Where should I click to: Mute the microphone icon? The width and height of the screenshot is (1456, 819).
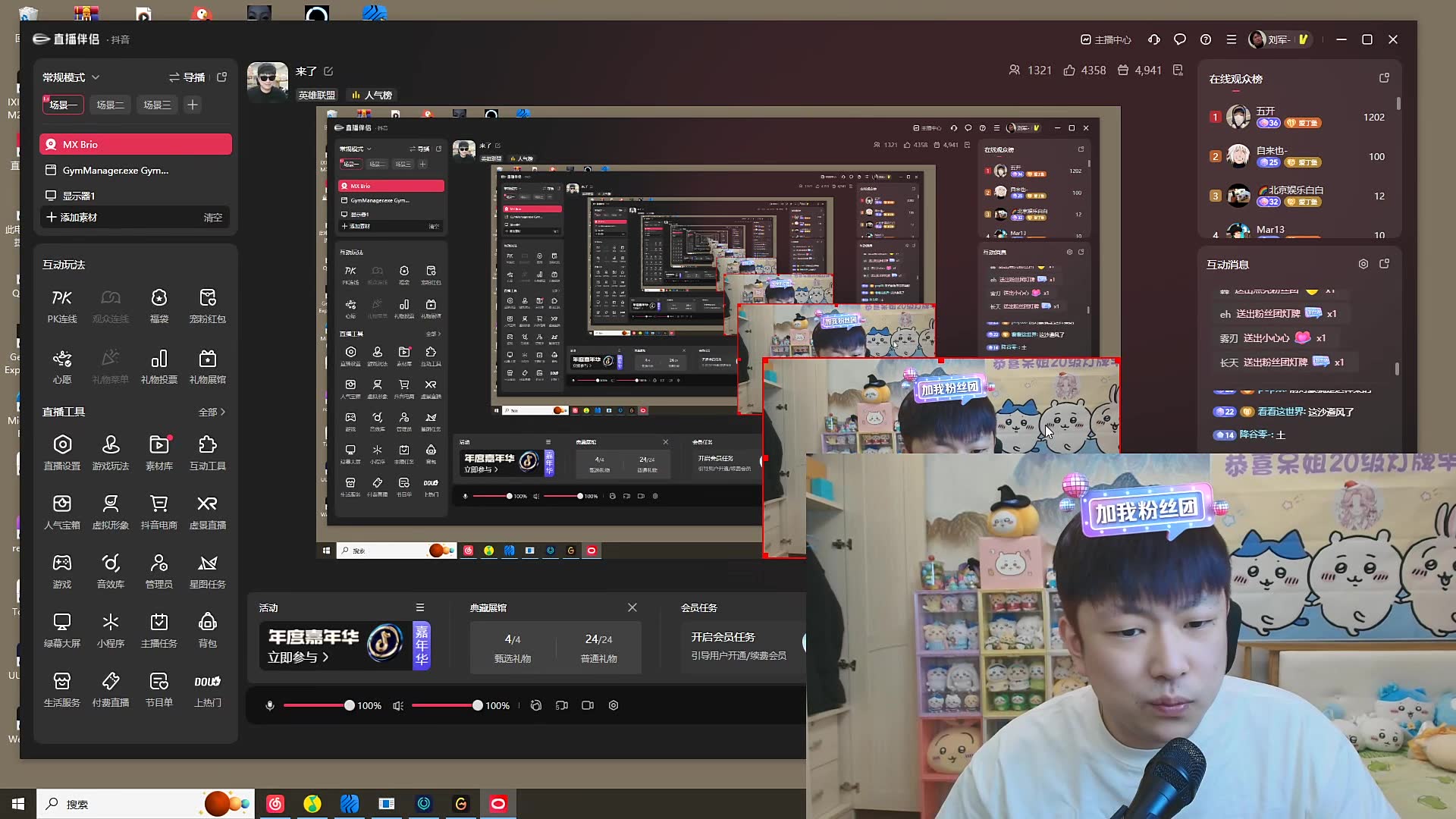pyautogui.click(x=269, y=705)
